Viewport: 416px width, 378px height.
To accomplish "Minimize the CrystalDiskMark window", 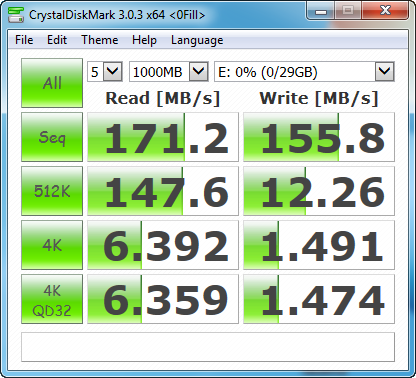I will pos(320,11).
